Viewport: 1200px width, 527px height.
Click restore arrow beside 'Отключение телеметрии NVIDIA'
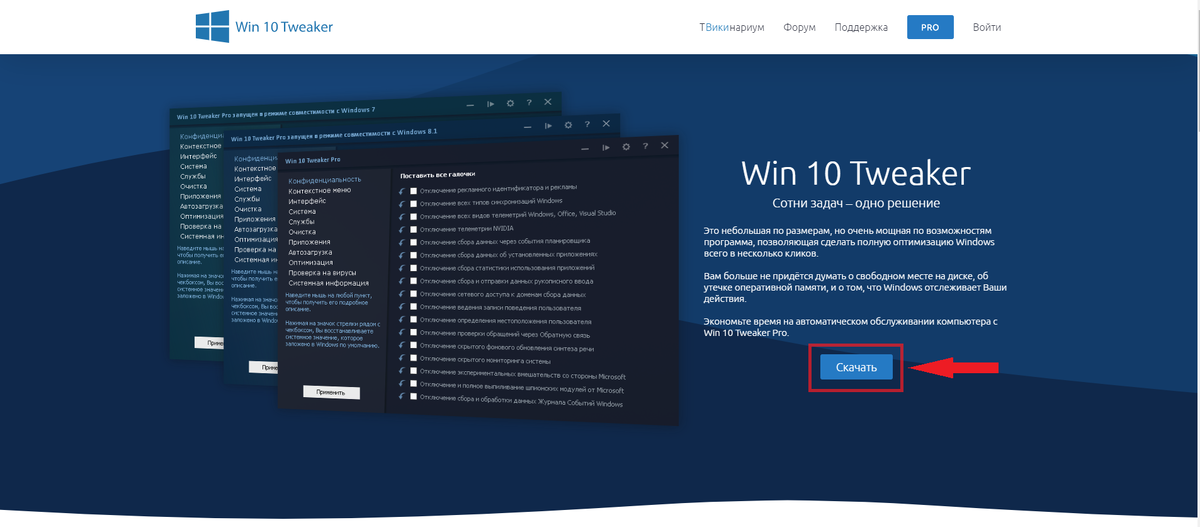401,229
